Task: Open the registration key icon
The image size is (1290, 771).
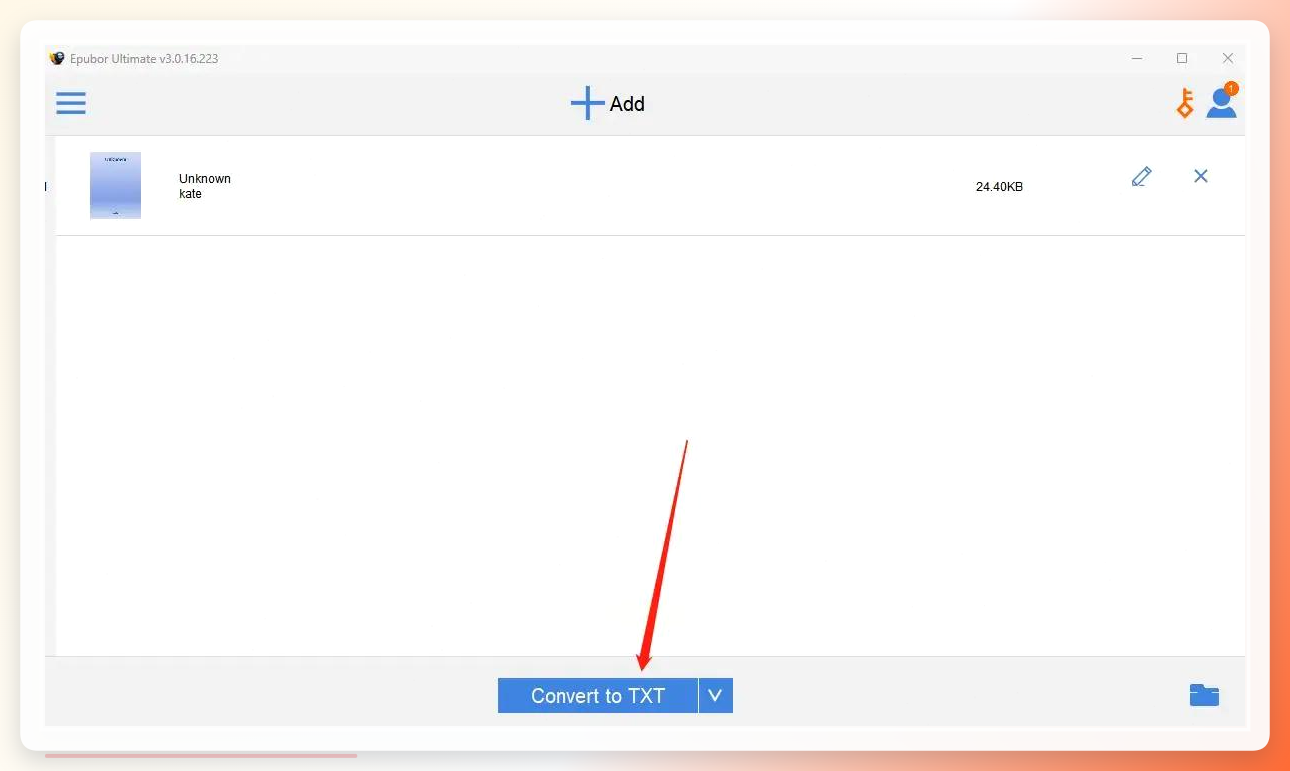Action: point(1185,103)
